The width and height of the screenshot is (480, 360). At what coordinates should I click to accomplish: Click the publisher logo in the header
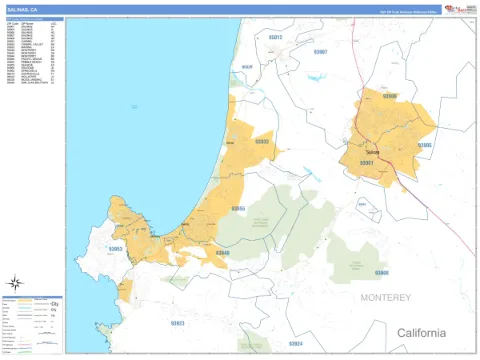point(461,9)
